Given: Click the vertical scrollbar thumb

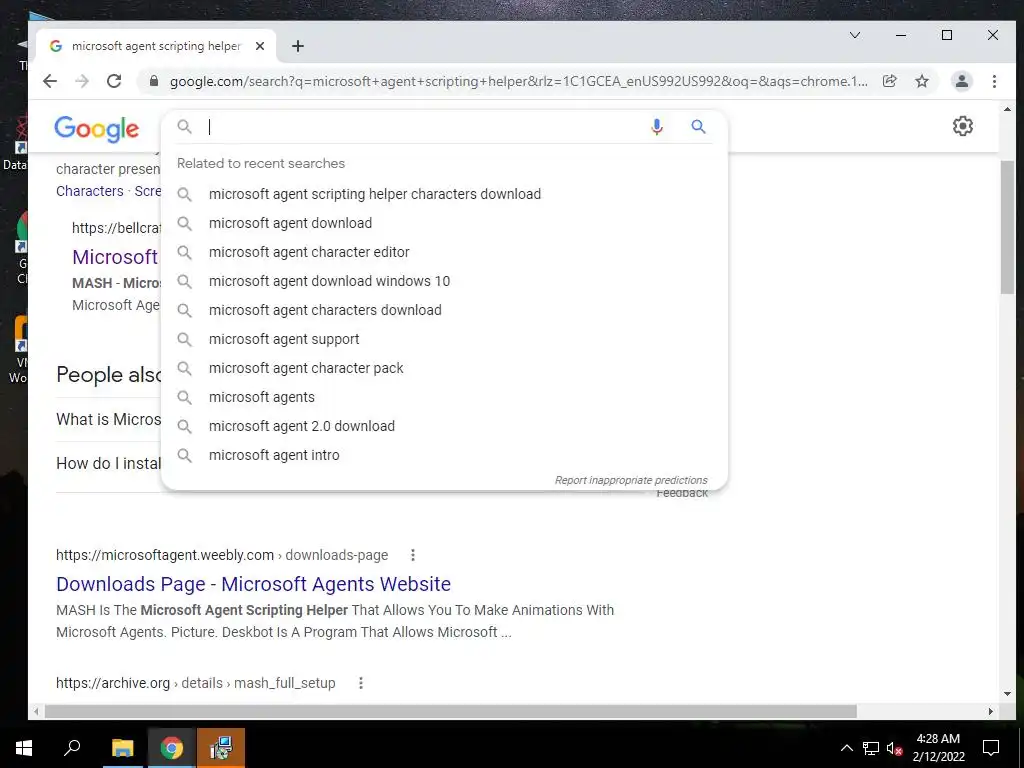Looking at the screenshot, I should [1006, 227].
